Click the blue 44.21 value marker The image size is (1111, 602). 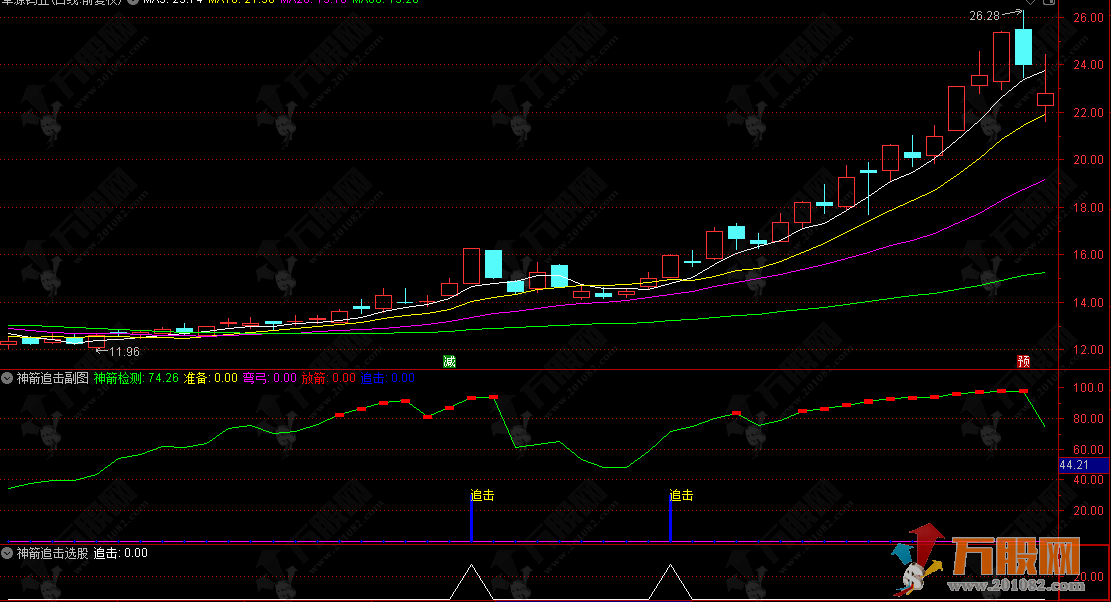pos(1083,464)
